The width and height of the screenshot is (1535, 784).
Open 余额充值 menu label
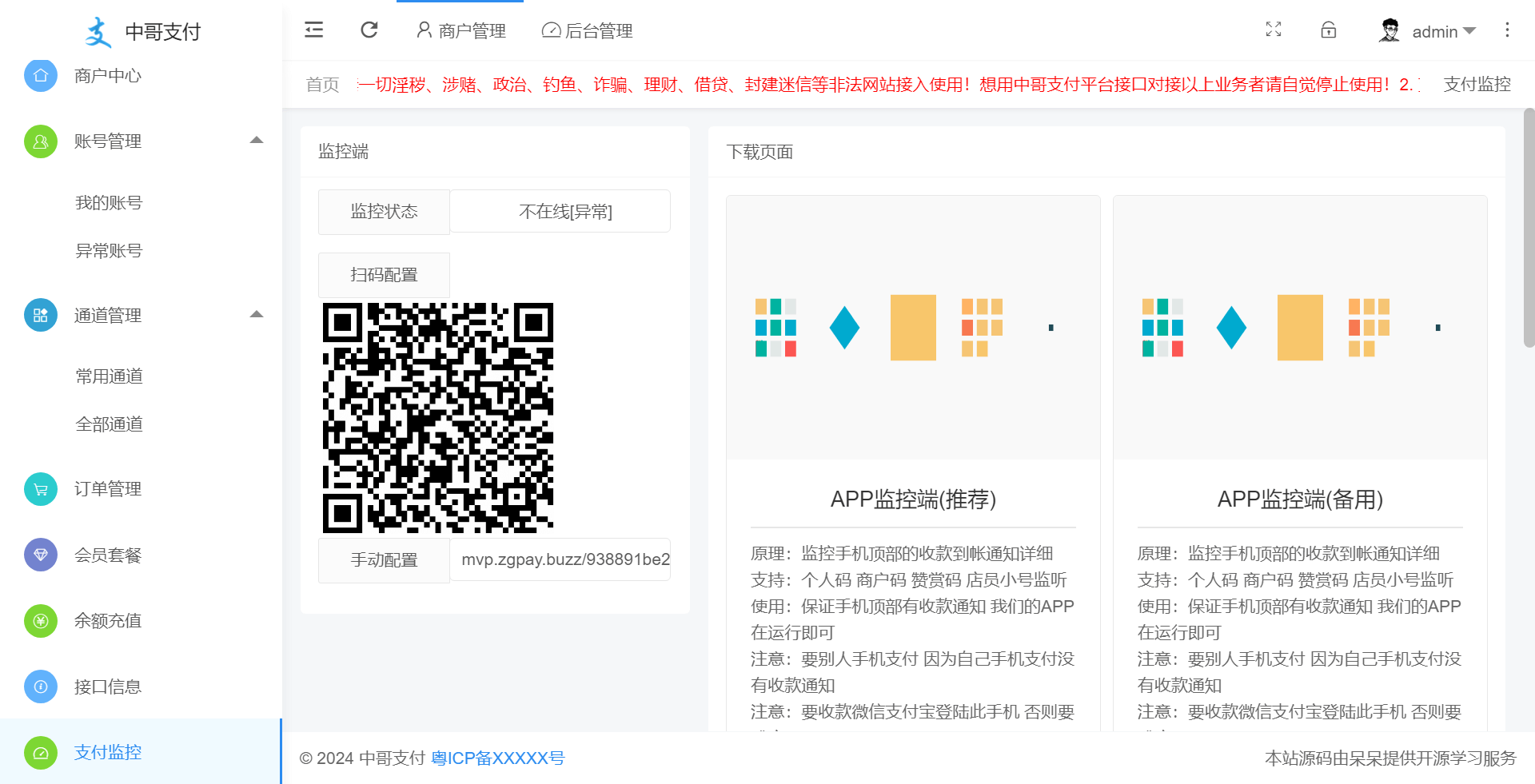108,621
